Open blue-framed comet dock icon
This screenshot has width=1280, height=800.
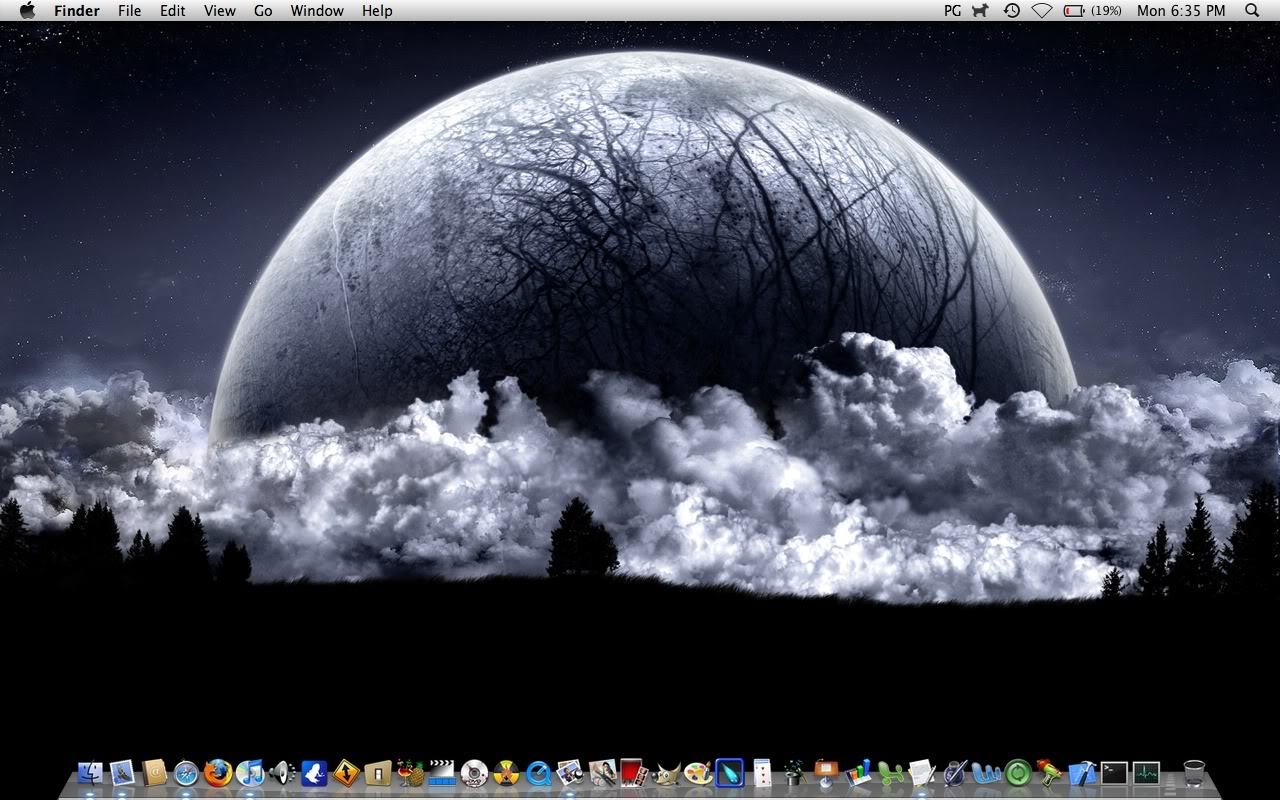tap(730, 772)
